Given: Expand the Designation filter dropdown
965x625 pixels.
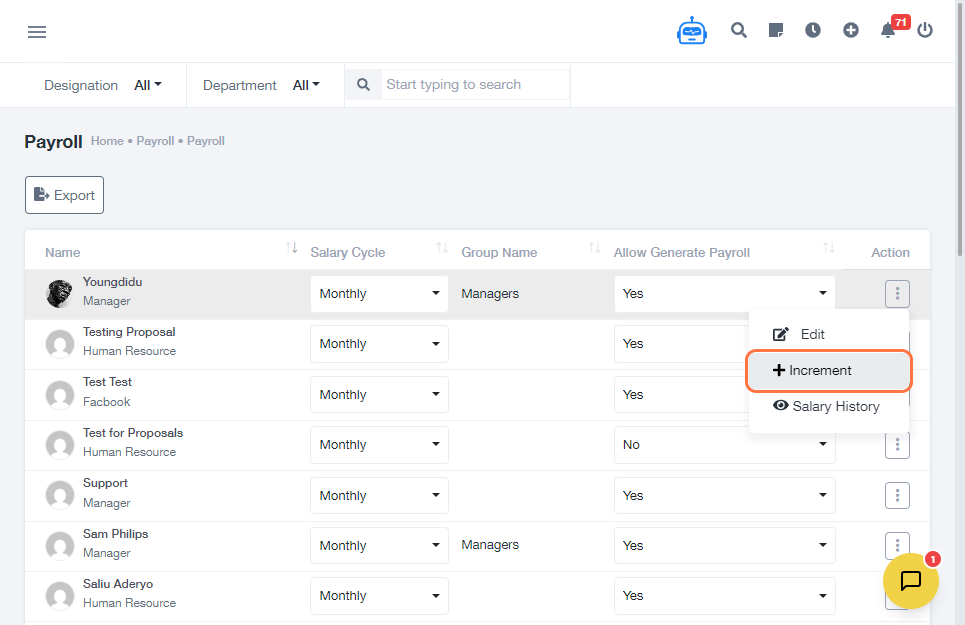Looking at the screenshot, I should coord(148,85).
